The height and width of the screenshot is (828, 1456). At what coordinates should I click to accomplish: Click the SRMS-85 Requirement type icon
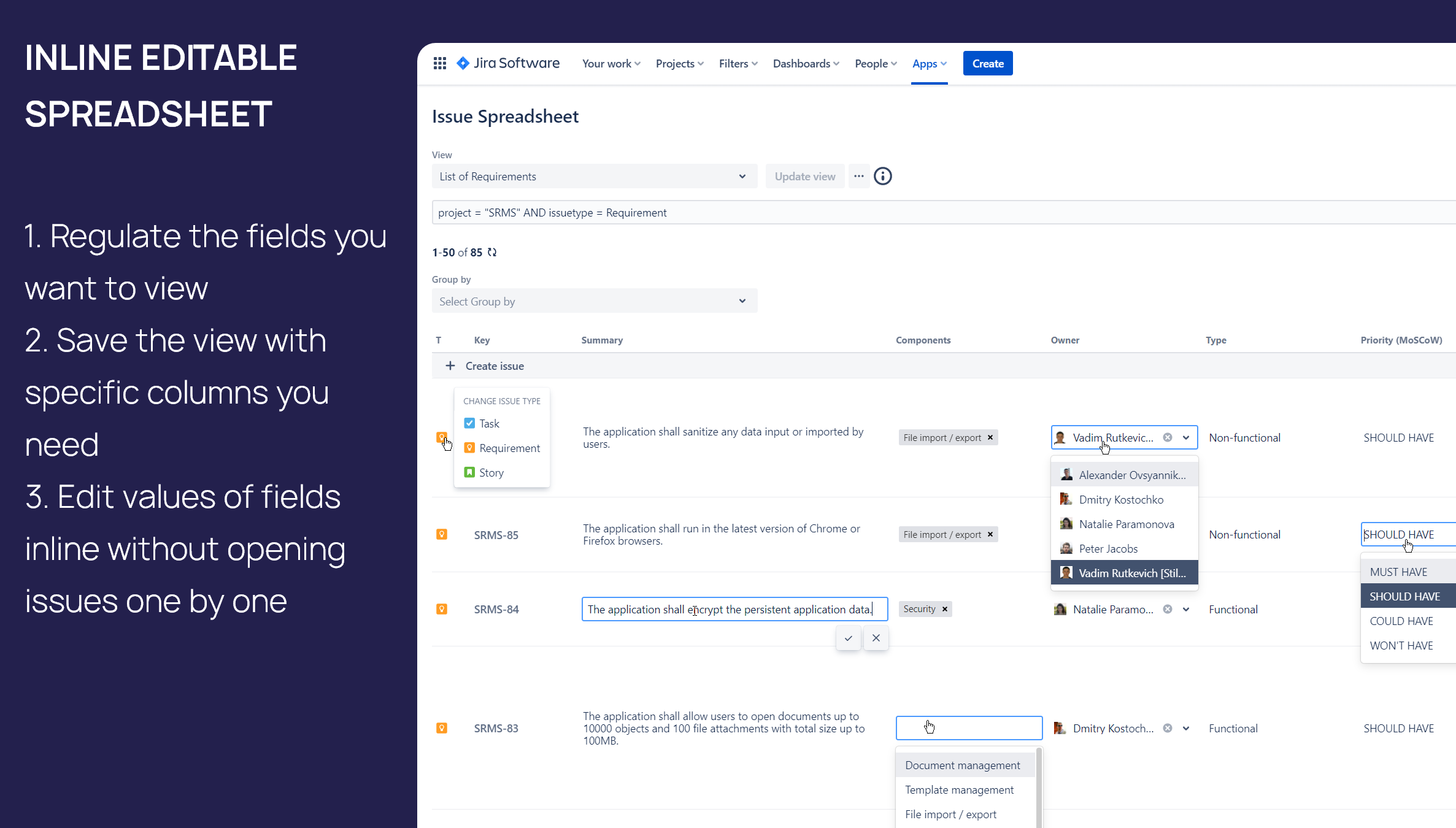pyautogui.click(x=441, y=534)
